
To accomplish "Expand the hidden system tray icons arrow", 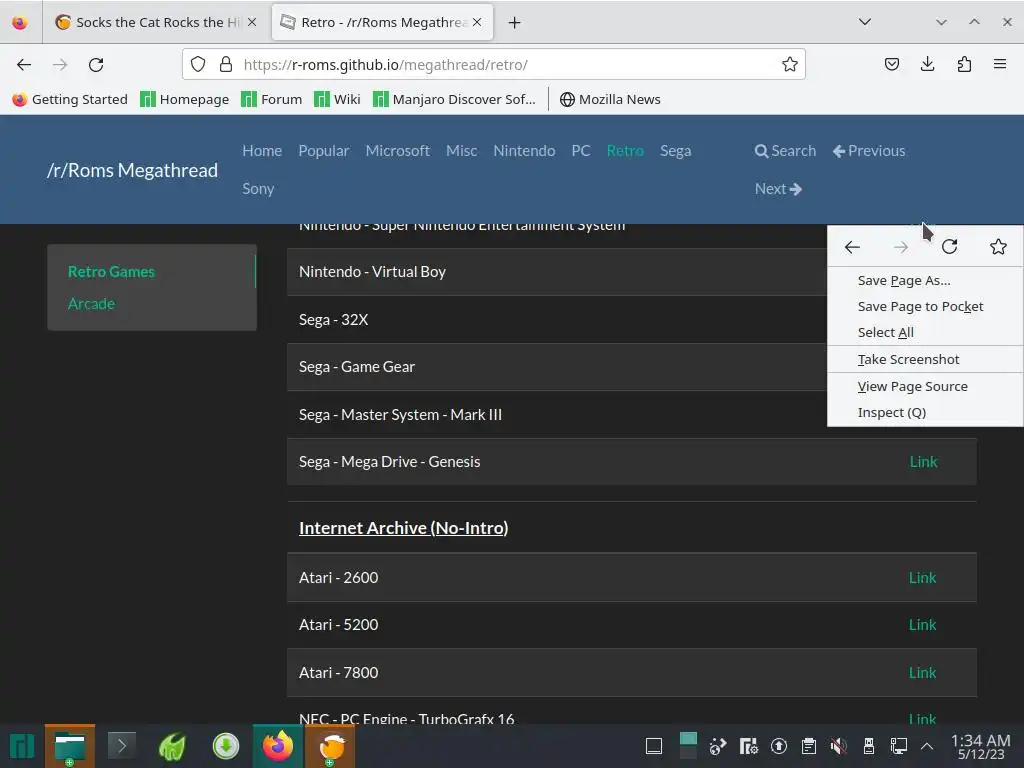I will tap(927, 746).
